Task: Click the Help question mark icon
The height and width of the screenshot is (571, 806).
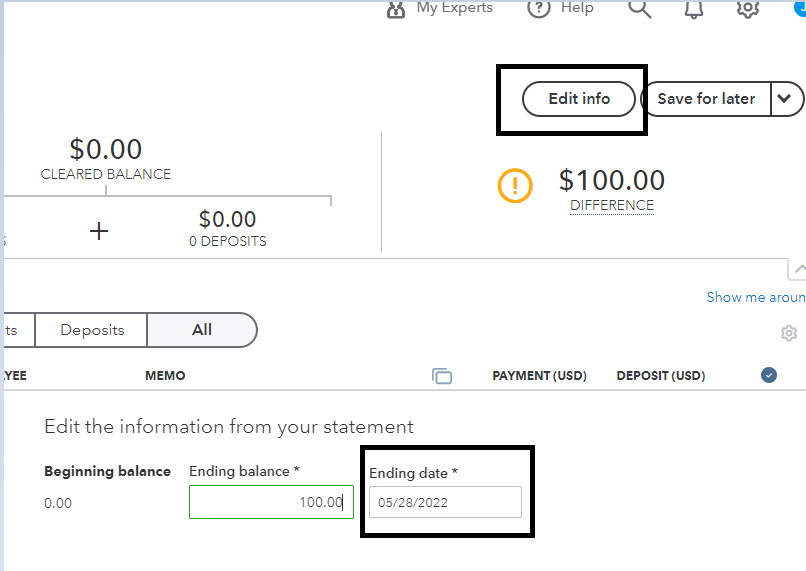Action: click(539, 8)
